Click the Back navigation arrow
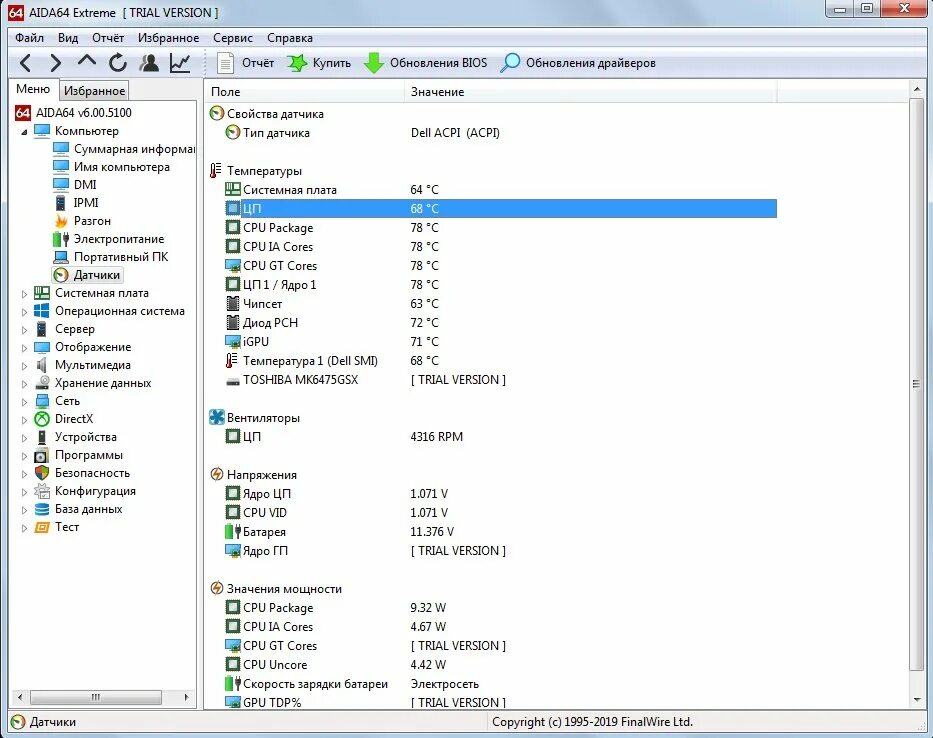The height and width of the screenshot is (738, 933). [26, 63]
